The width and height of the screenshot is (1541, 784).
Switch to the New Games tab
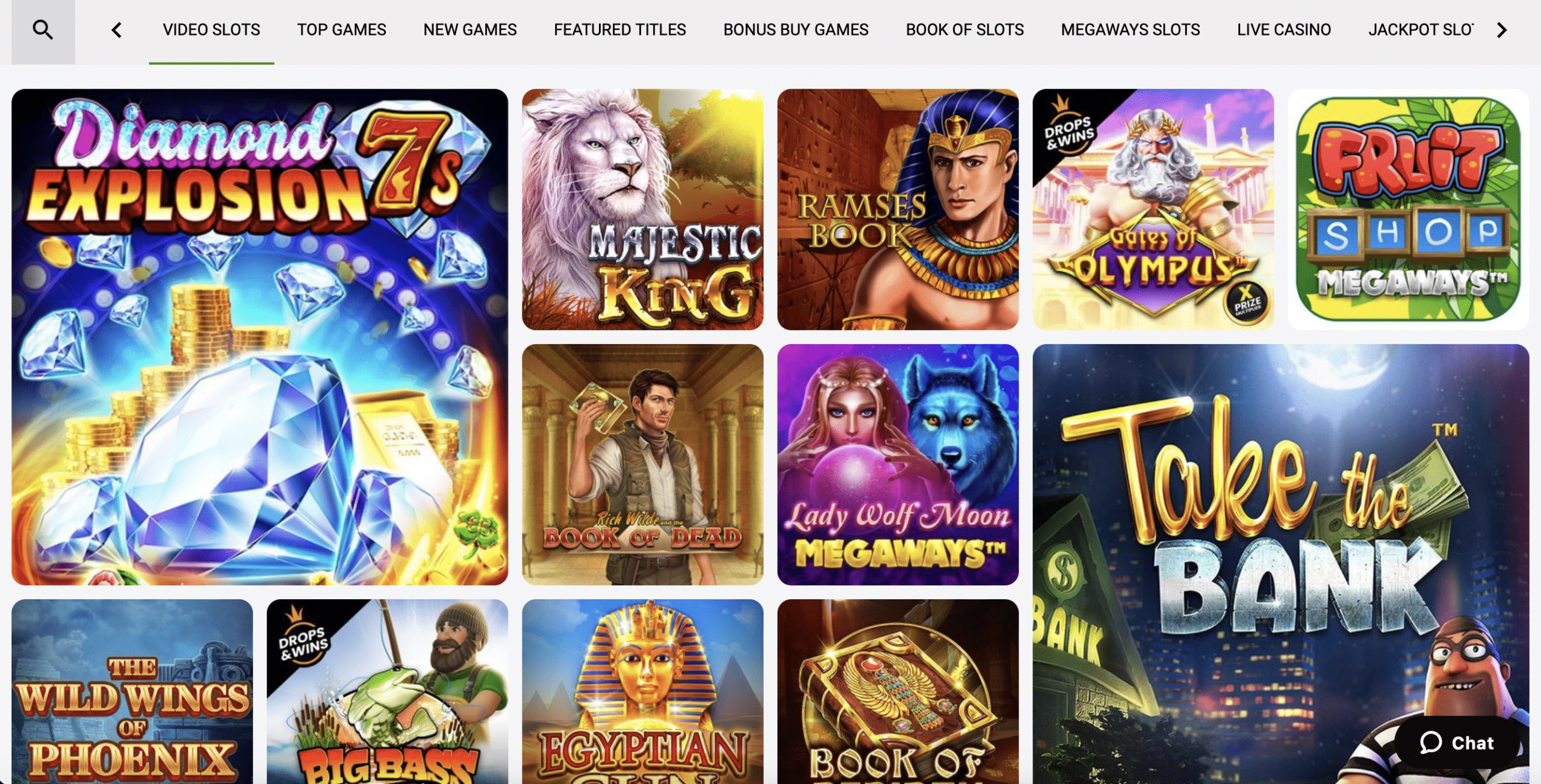(x=470, y=29)
